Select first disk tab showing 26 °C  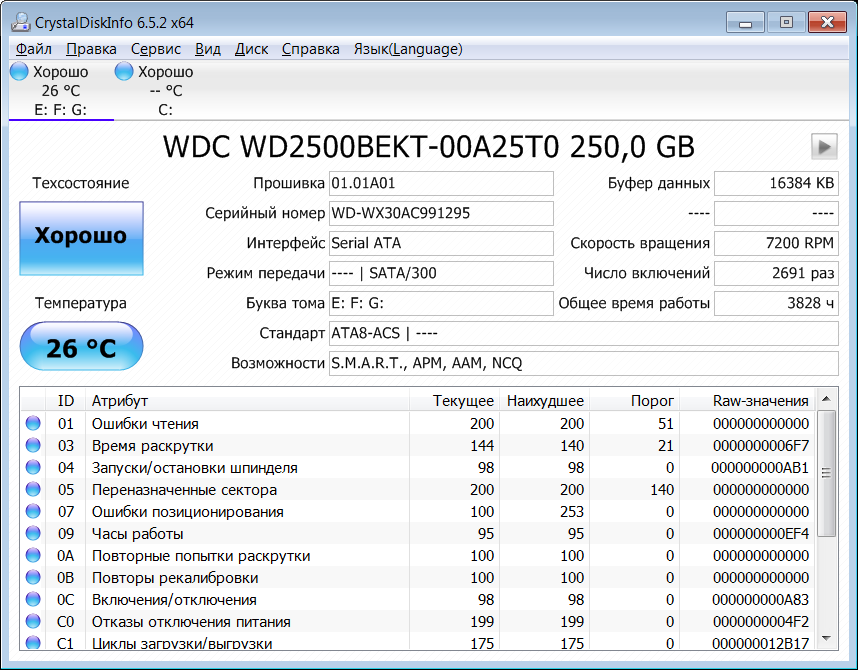[61, 90]
